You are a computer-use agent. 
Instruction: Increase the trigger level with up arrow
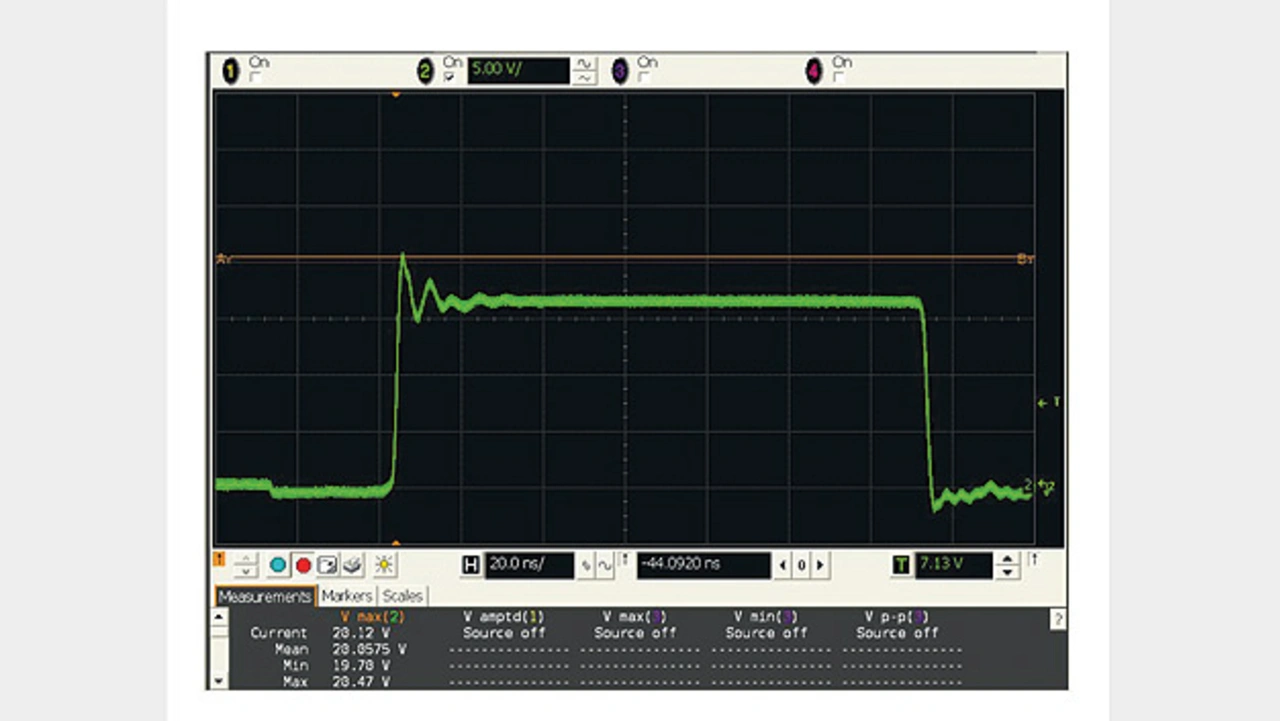tap(1008, 559)
